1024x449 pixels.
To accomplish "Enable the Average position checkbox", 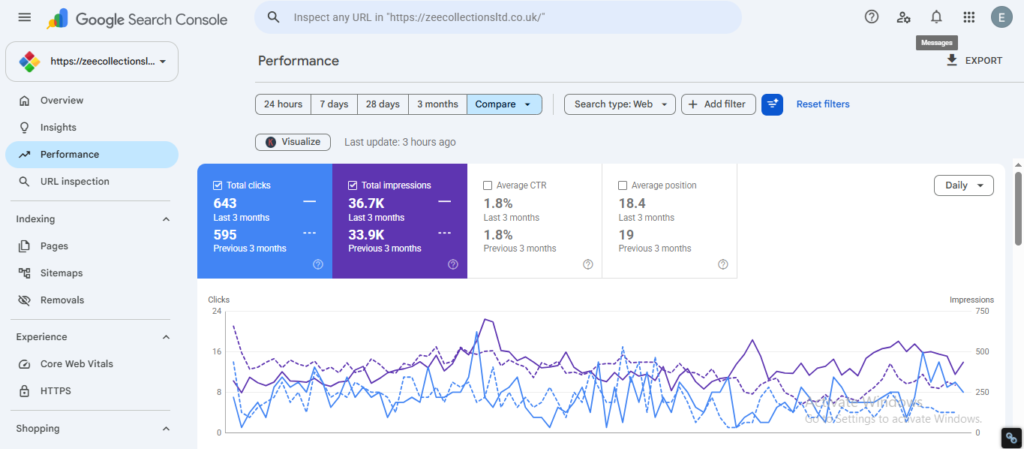I will [622, 185].
